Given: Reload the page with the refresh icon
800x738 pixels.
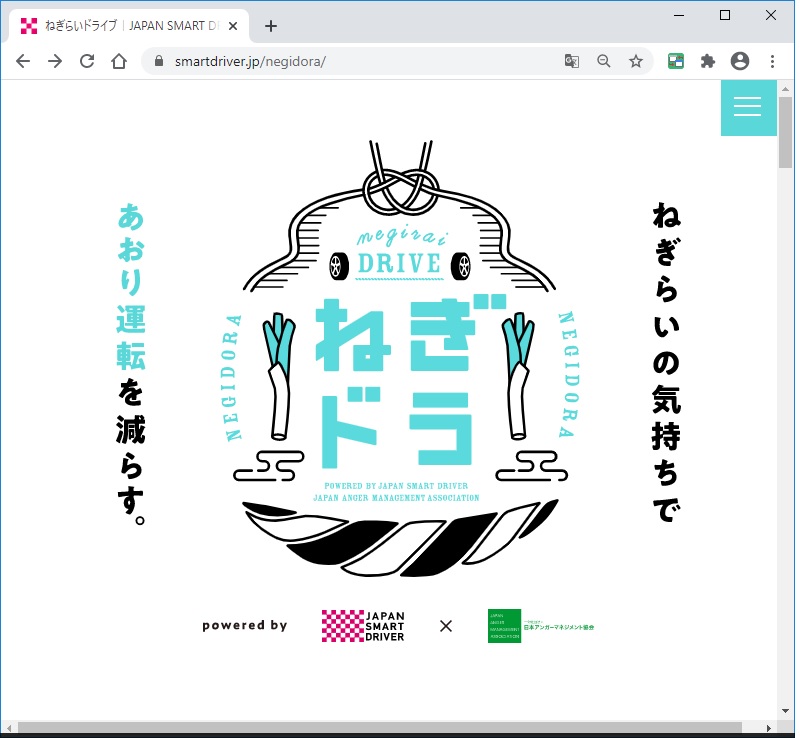Looking at the screenshot, I should click(87, 61).
